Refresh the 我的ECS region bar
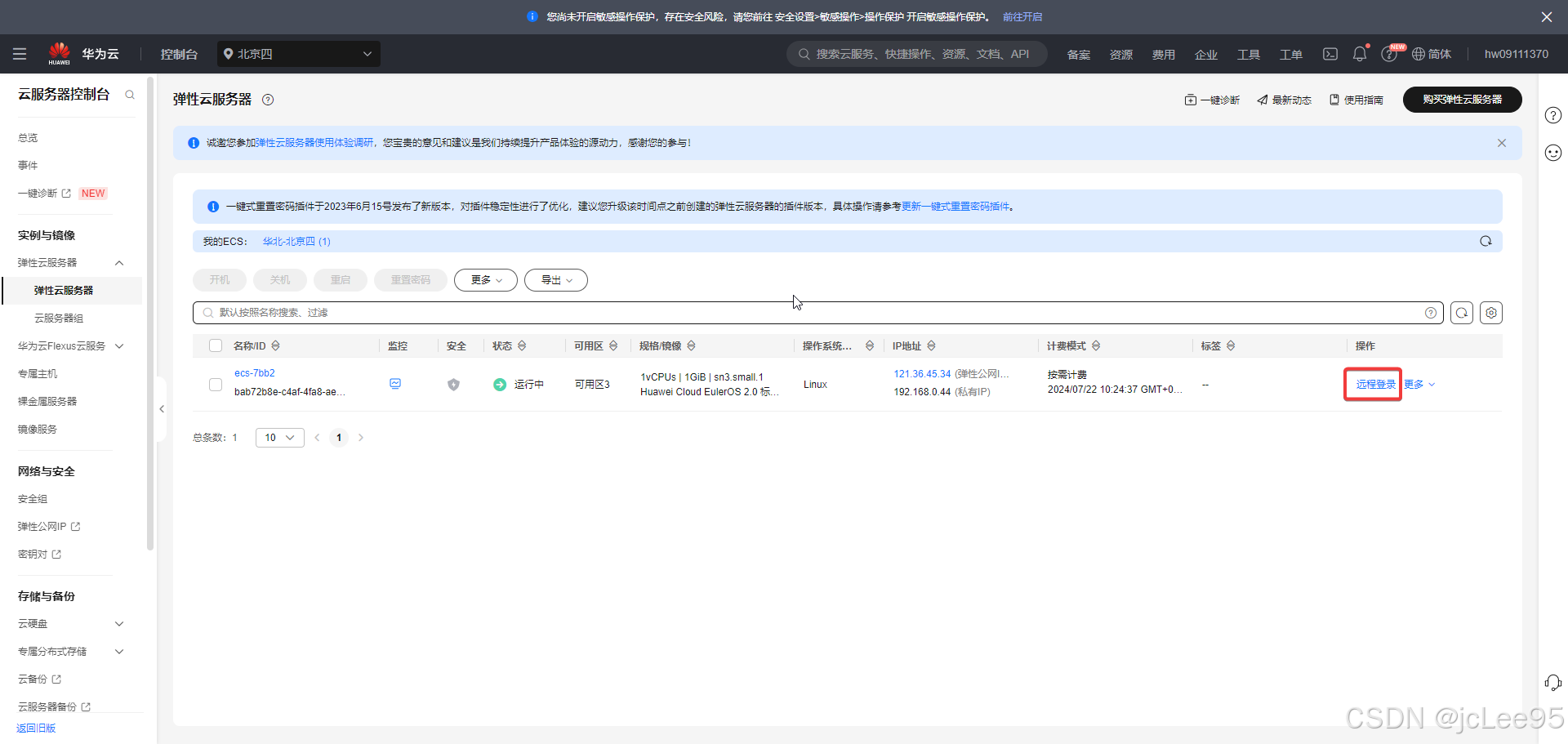The image size is (1568, 744). click(1486, 241)
